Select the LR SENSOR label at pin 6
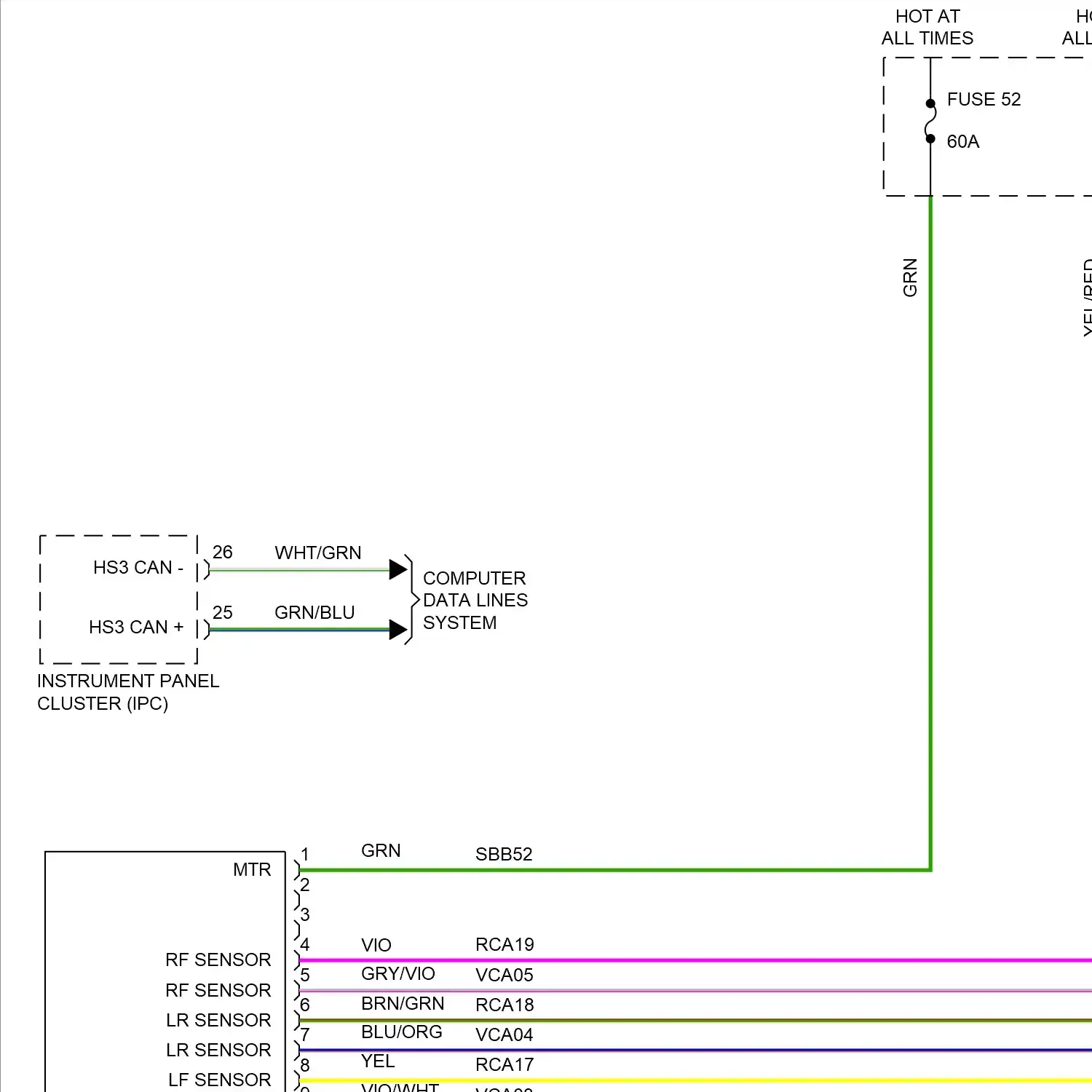 218,1020
